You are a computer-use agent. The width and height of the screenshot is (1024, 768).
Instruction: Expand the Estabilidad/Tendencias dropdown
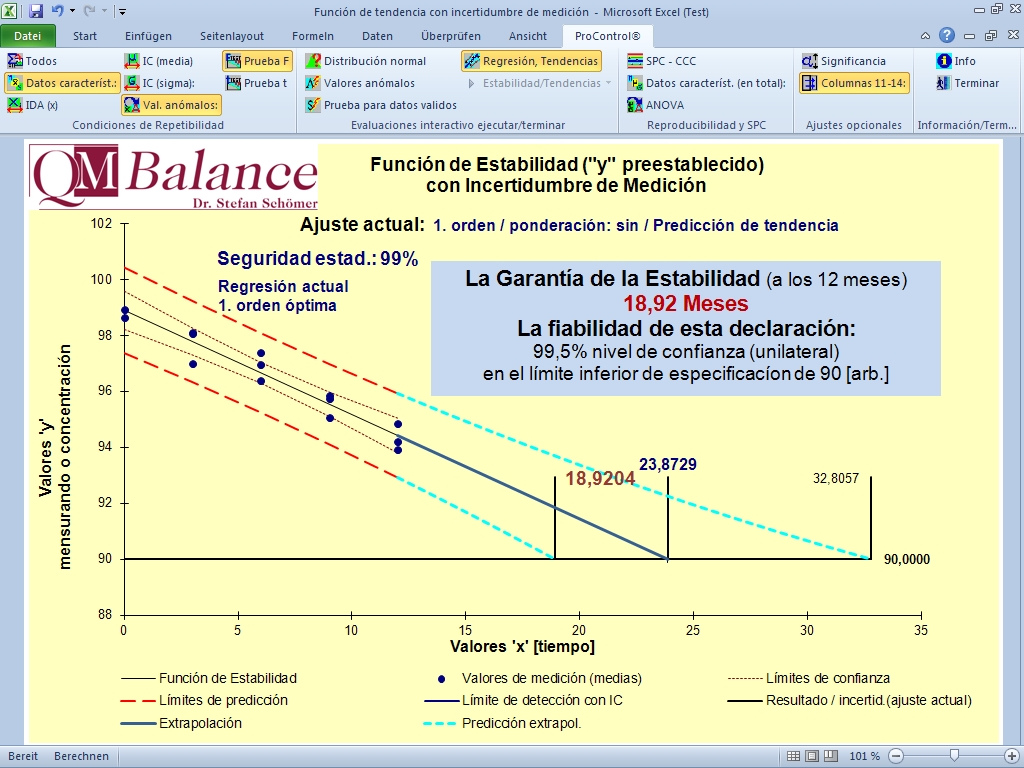(608, 83)
